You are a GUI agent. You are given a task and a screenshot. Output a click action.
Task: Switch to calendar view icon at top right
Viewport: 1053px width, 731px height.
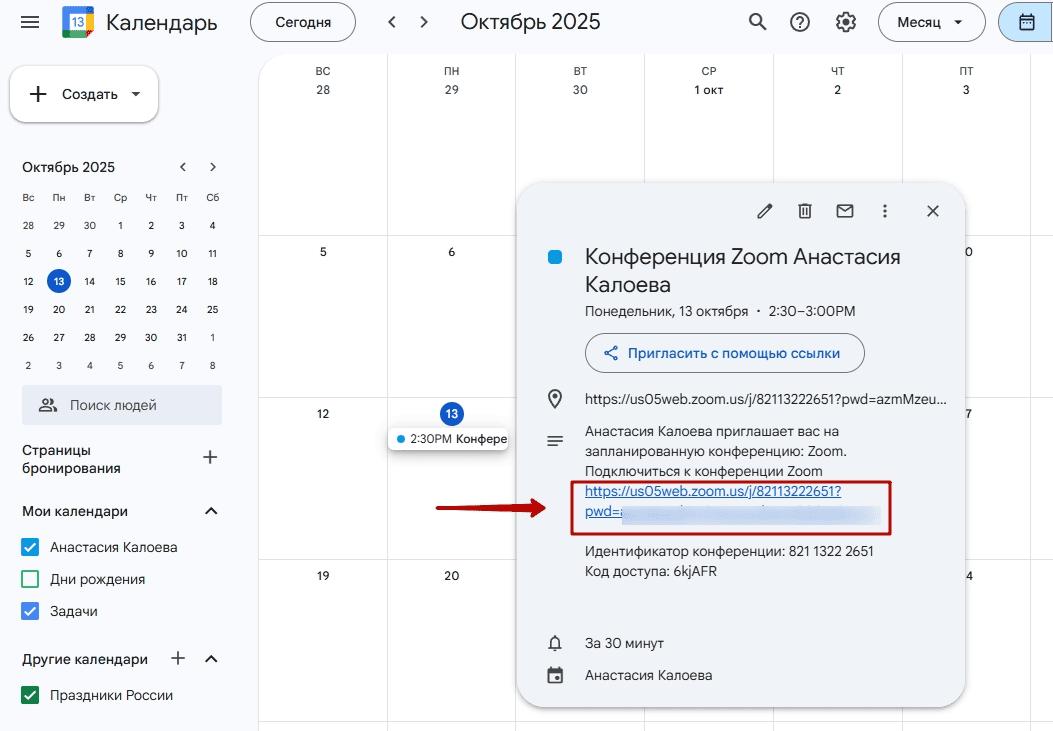(1026, 22)
